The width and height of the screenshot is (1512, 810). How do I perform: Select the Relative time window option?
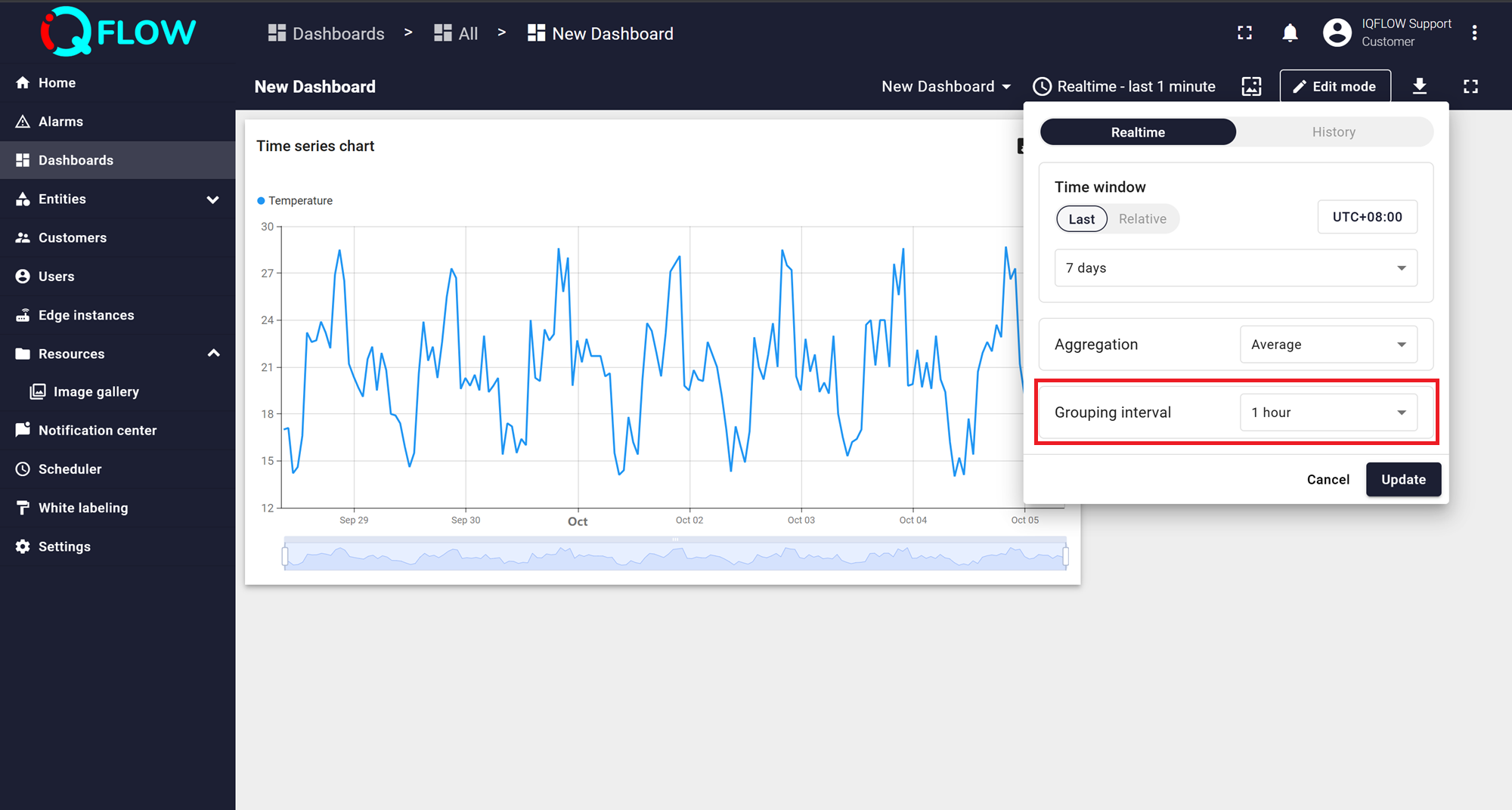click(1142, 219)
